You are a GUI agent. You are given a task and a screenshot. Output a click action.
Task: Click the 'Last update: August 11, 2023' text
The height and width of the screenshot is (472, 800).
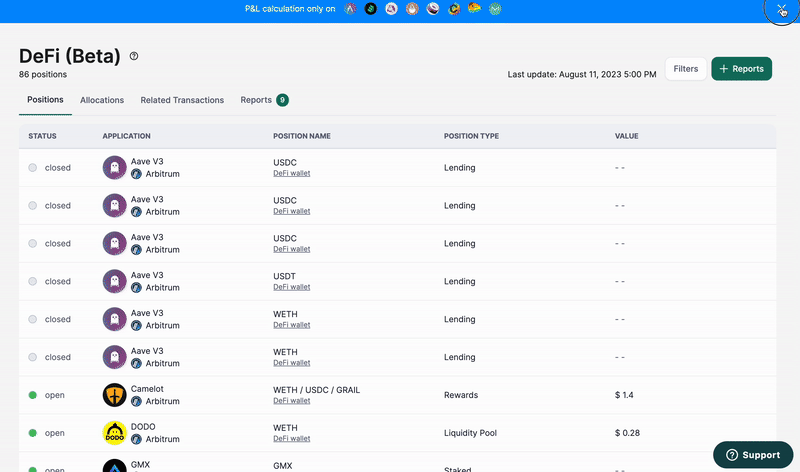[x=582, y=74]
